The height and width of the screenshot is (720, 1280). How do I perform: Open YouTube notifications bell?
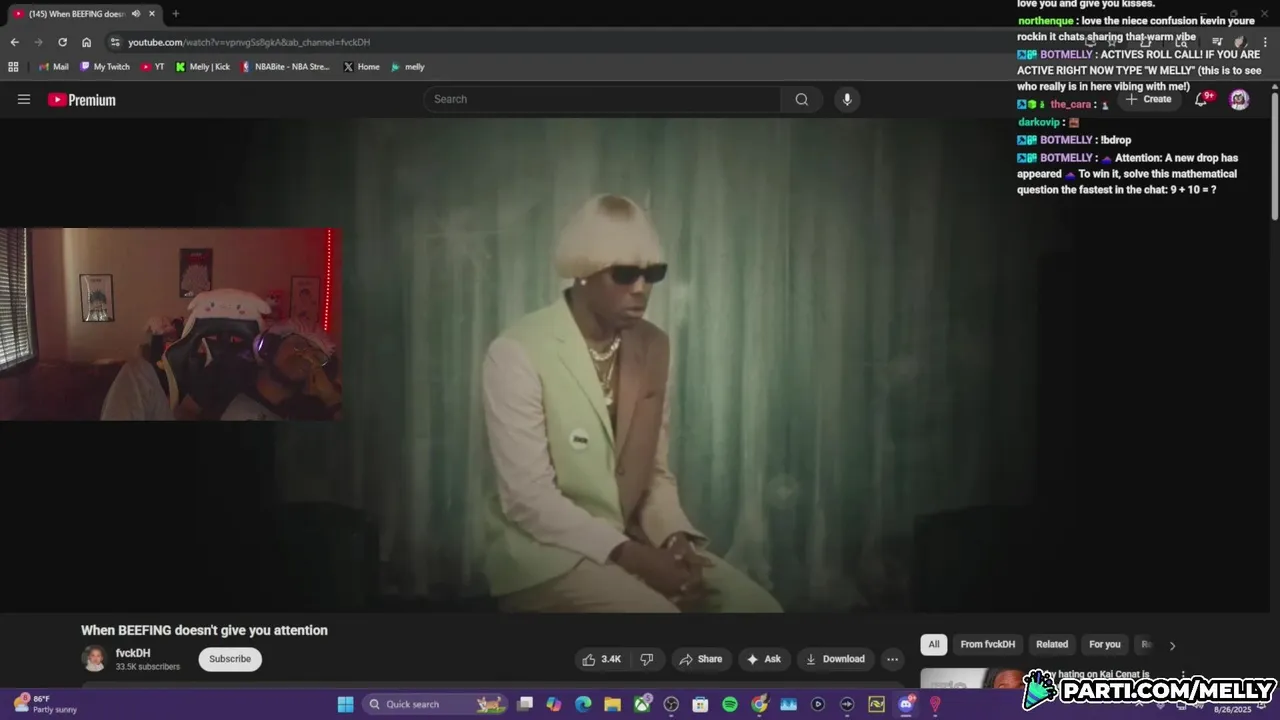(1202, 99)
